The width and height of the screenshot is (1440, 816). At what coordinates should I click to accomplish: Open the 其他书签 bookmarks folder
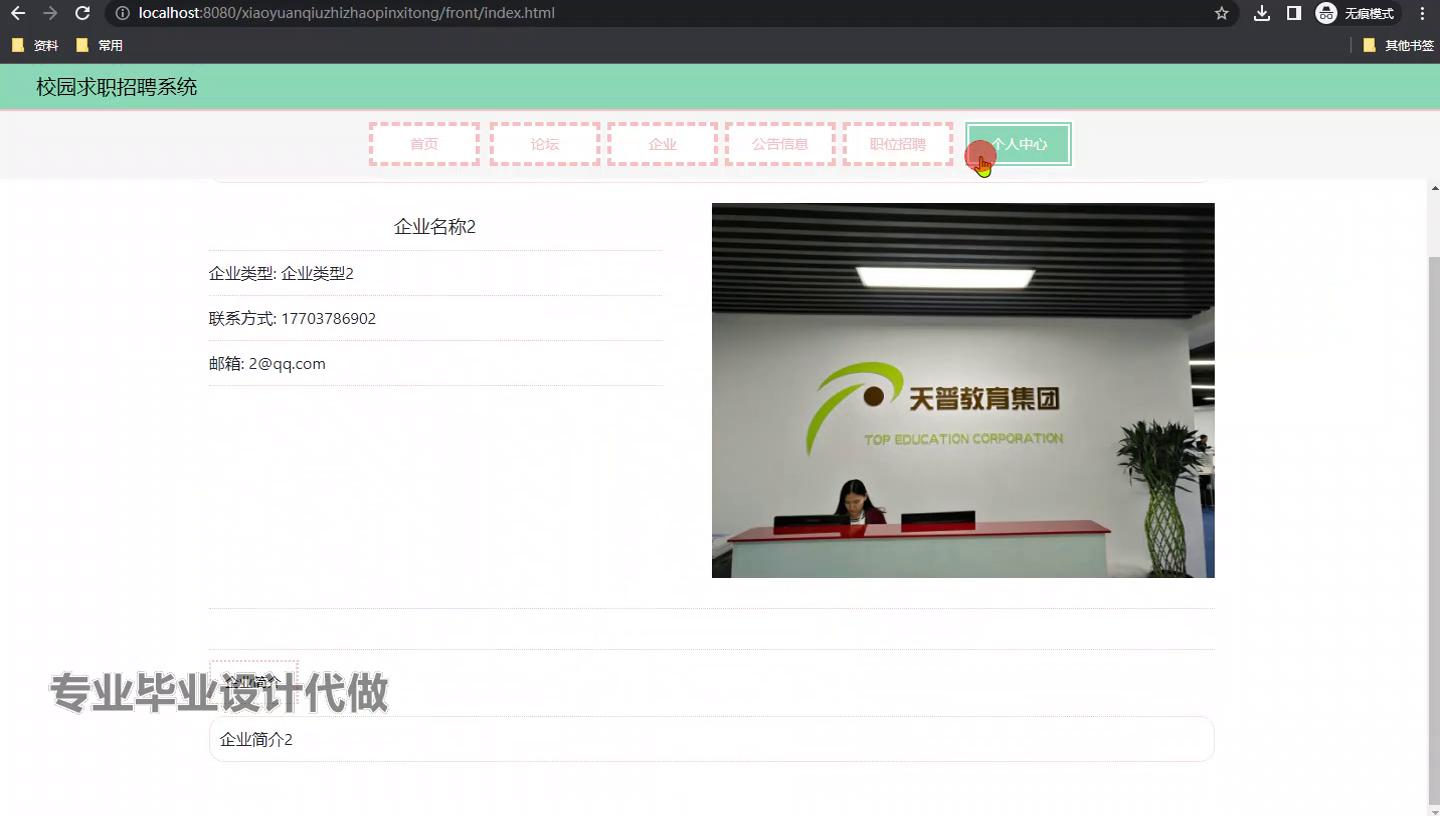(x=1398, y=45)
